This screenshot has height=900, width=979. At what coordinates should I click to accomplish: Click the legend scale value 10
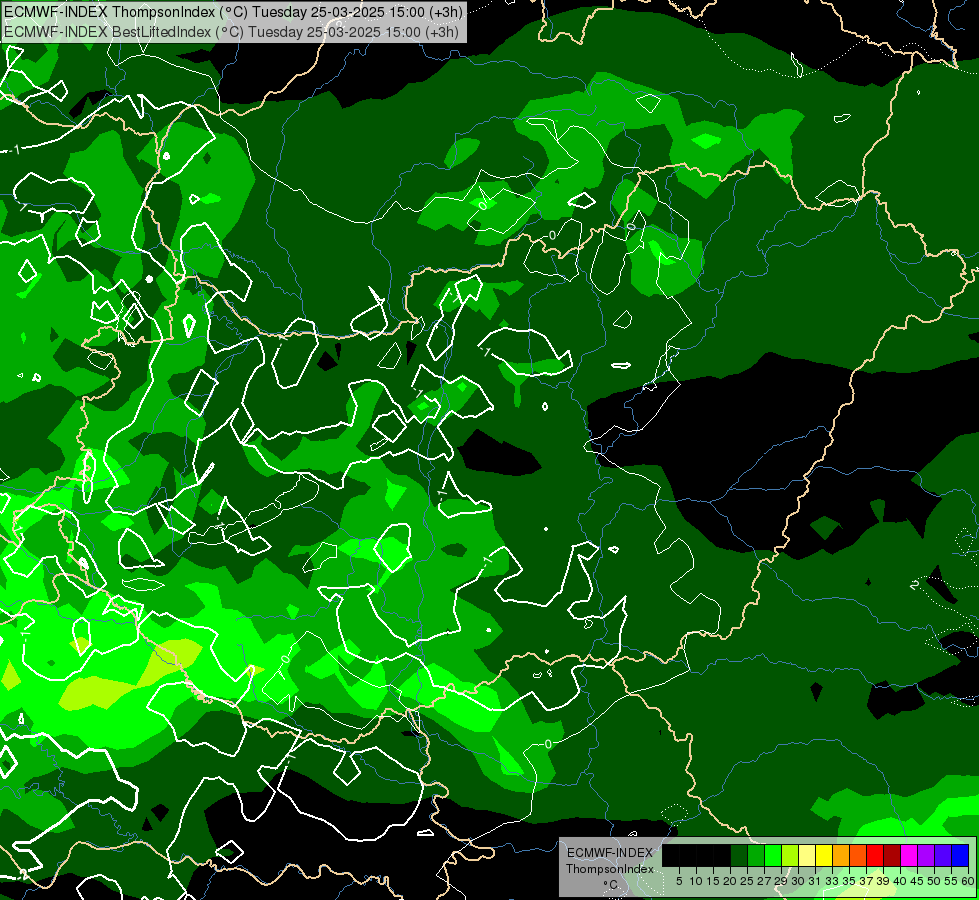[696, 881]
